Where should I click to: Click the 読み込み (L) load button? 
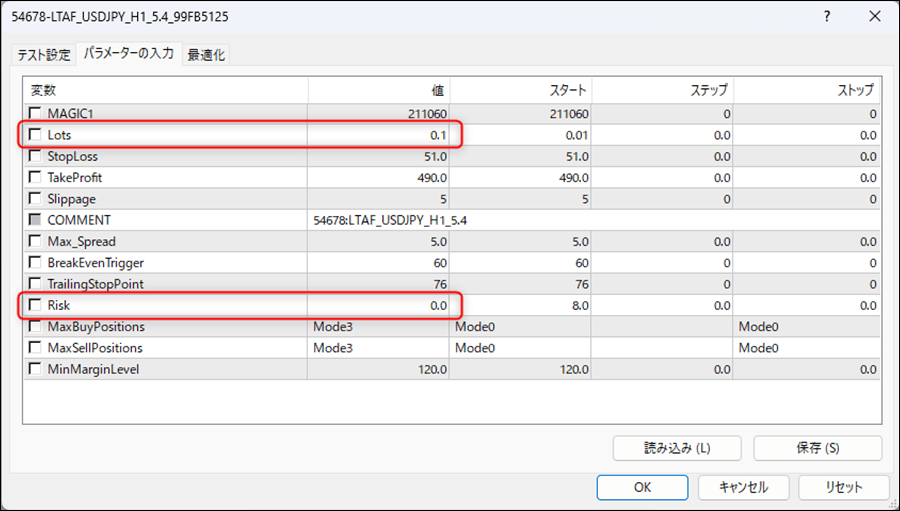(x=676, y=448)
